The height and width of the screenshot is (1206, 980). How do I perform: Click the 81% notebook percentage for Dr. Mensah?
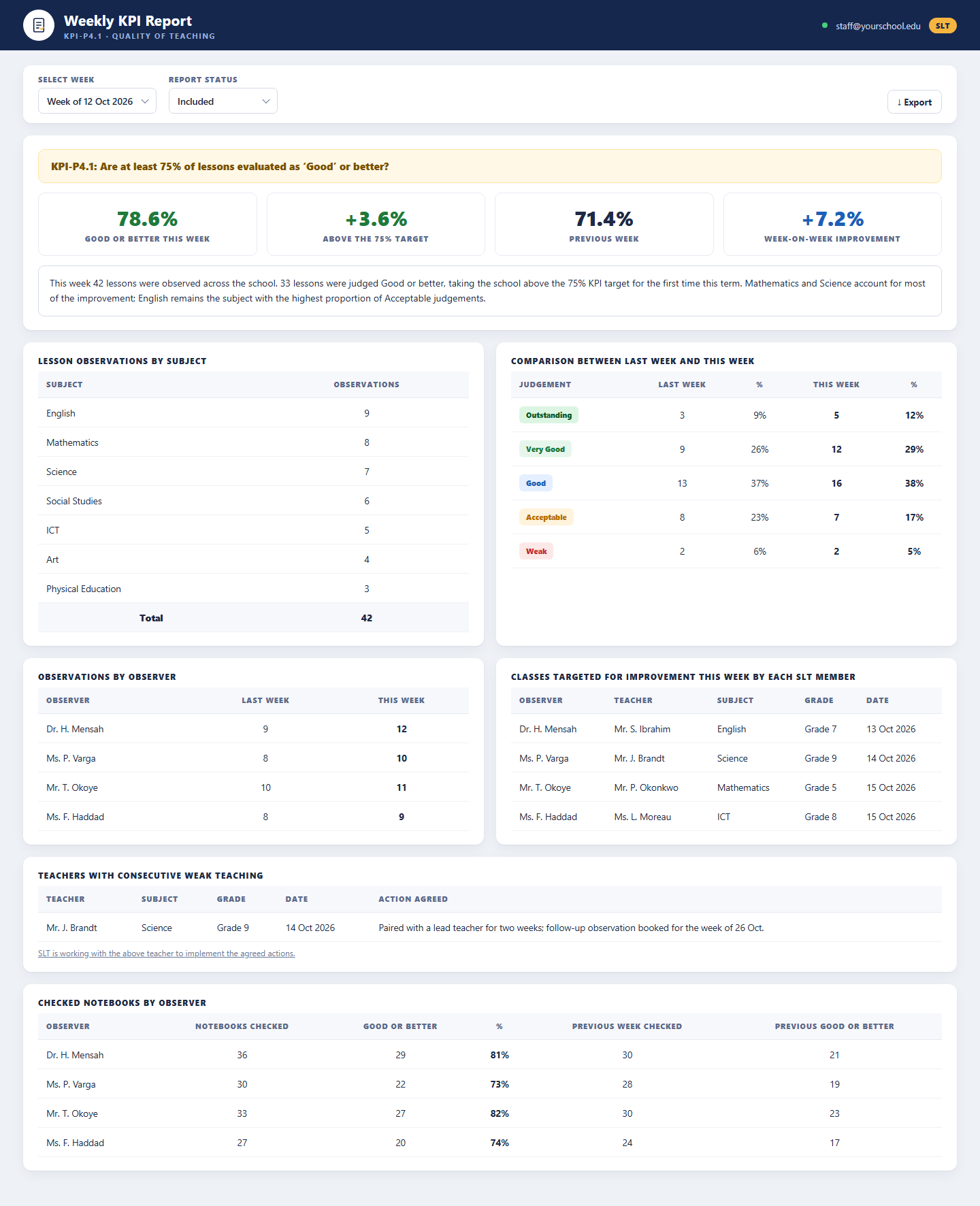pos(500,1055)
